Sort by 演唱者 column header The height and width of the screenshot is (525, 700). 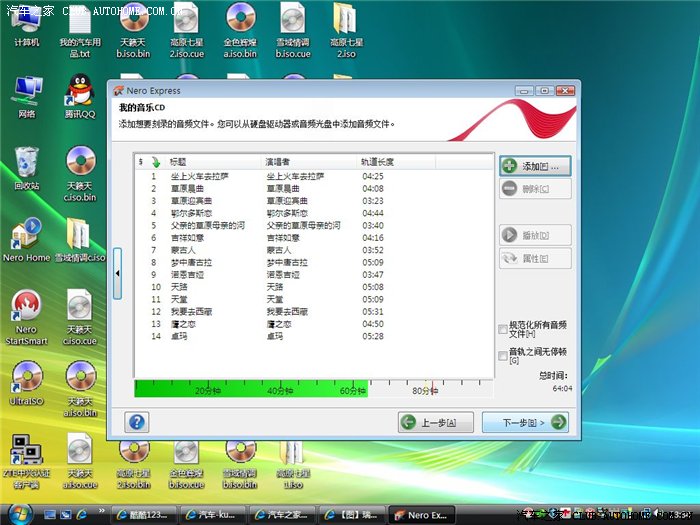(x=310, y=162)
